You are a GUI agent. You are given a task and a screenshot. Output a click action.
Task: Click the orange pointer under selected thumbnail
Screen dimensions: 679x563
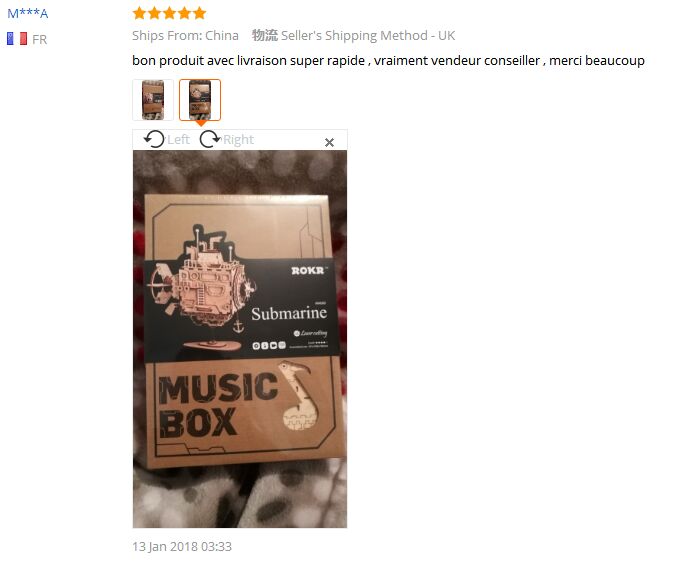coord(200,123)
